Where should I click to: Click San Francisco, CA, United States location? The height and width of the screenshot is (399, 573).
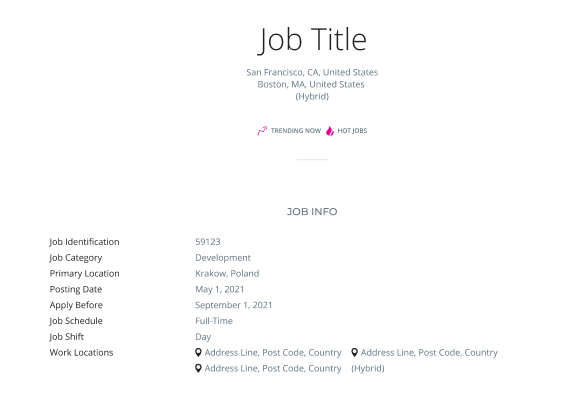pyautogui.click(x=312, y=72)
